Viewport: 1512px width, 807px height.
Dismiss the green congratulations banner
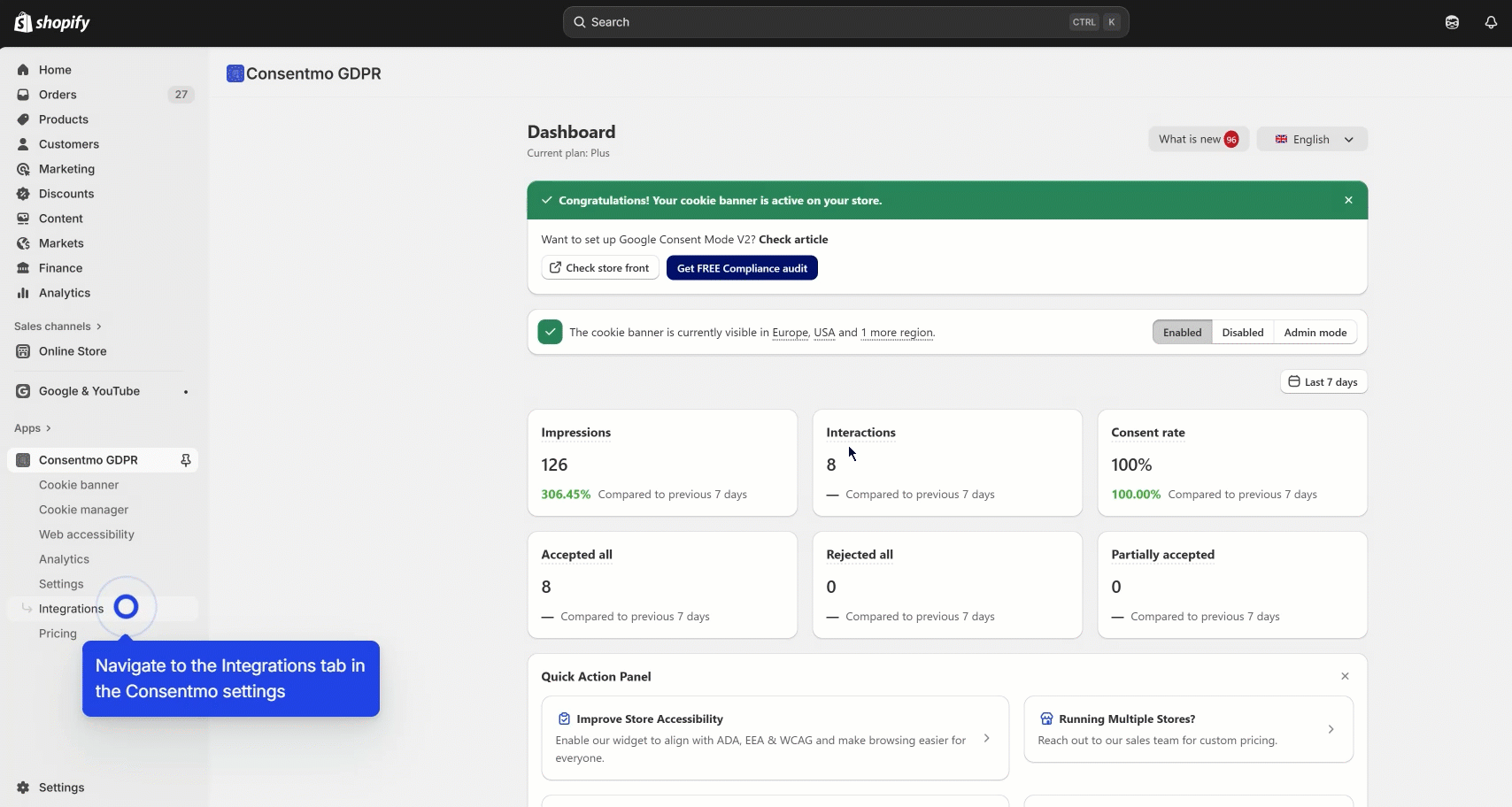pyautogui.click(x=1348, y=200)
